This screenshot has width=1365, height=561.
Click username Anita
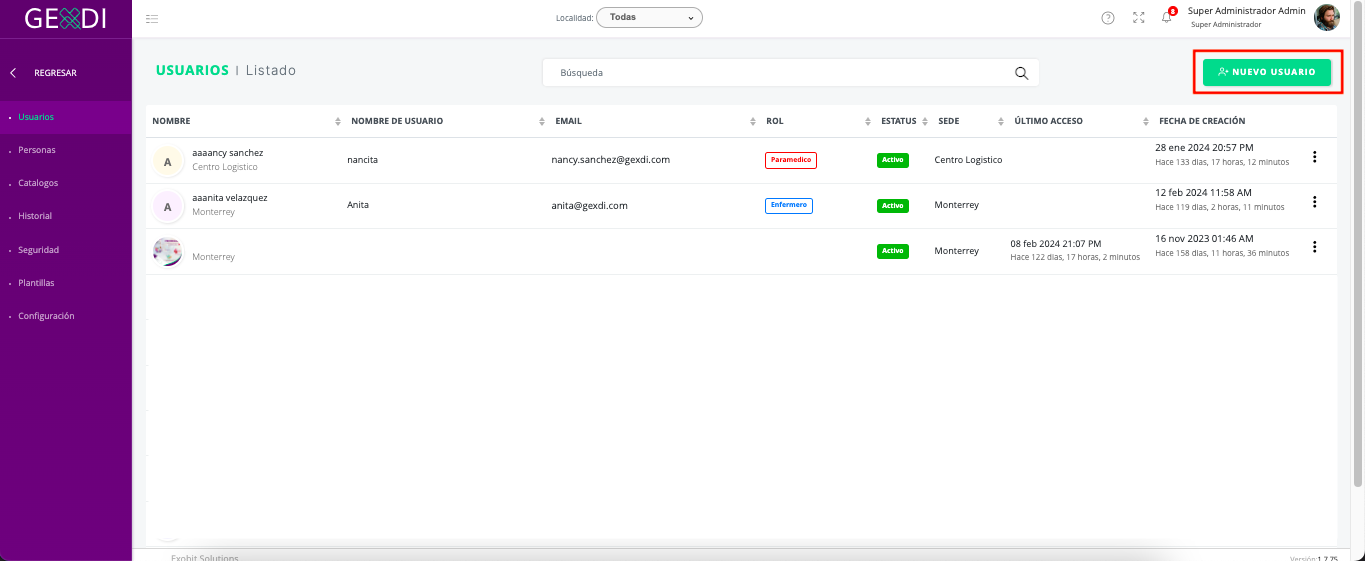pos(358,205)
